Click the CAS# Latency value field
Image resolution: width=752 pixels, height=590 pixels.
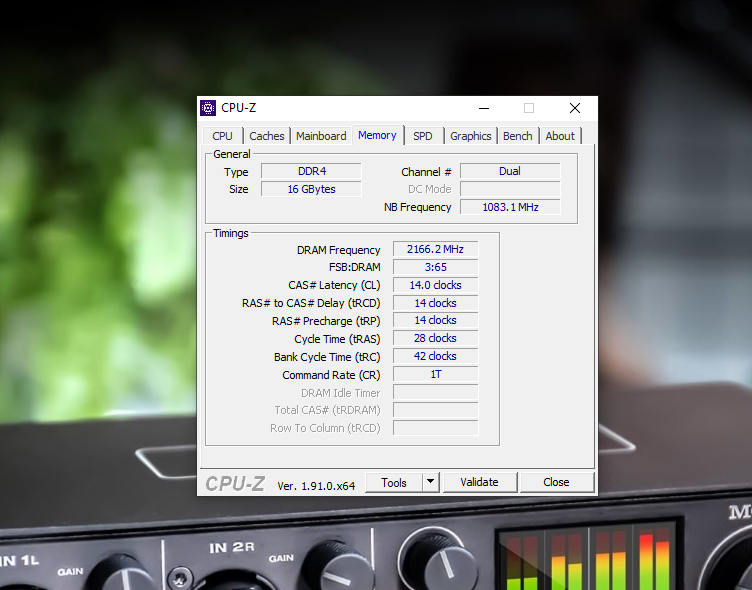tap(435, 285)
